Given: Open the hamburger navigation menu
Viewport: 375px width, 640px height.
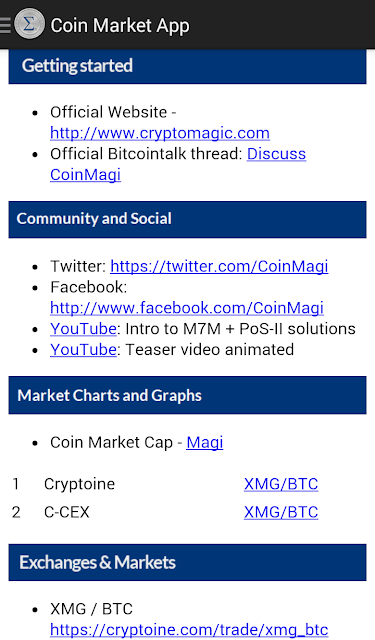Looking at the screenshot, I should pos(5,25).
